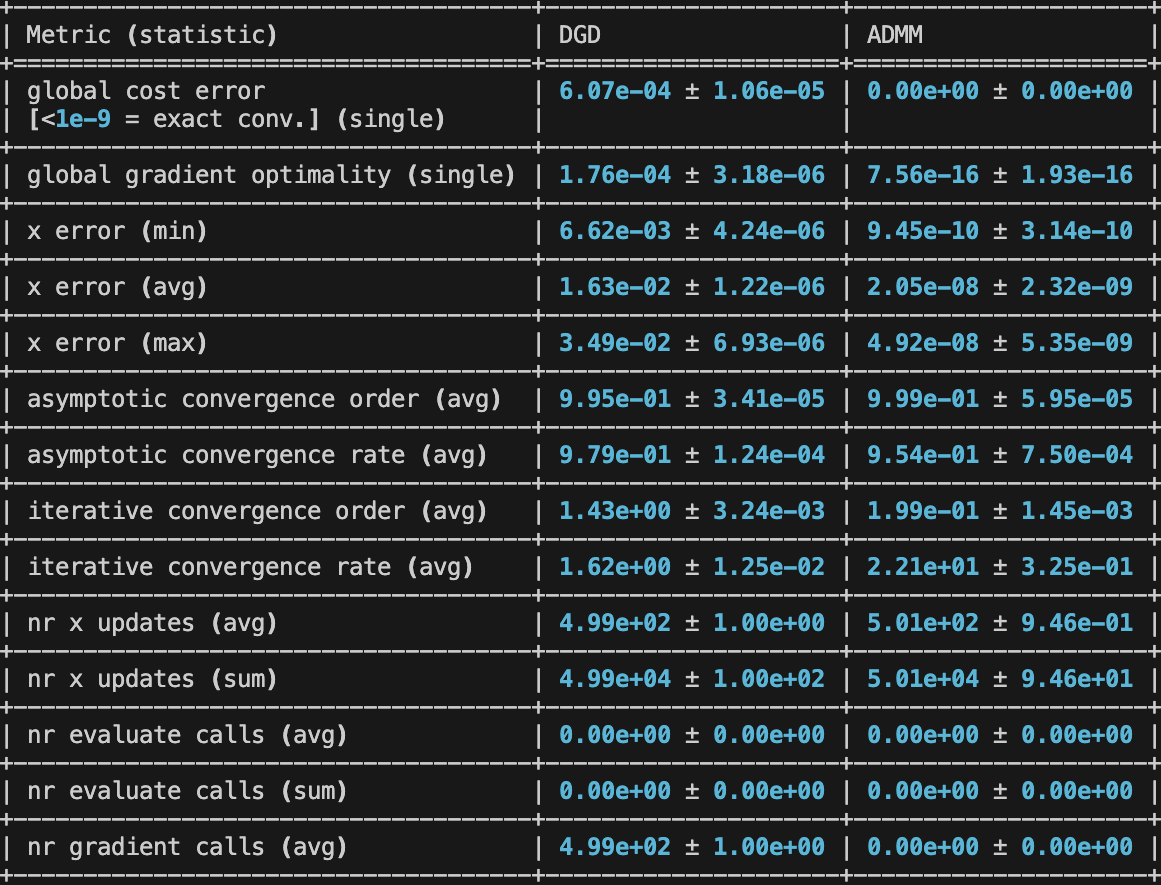Click DGD value 1.76e-04 ± 3.18e-06
This screenshot has width=1161, height=885.
pyautogui.click(x=692, y=175)
